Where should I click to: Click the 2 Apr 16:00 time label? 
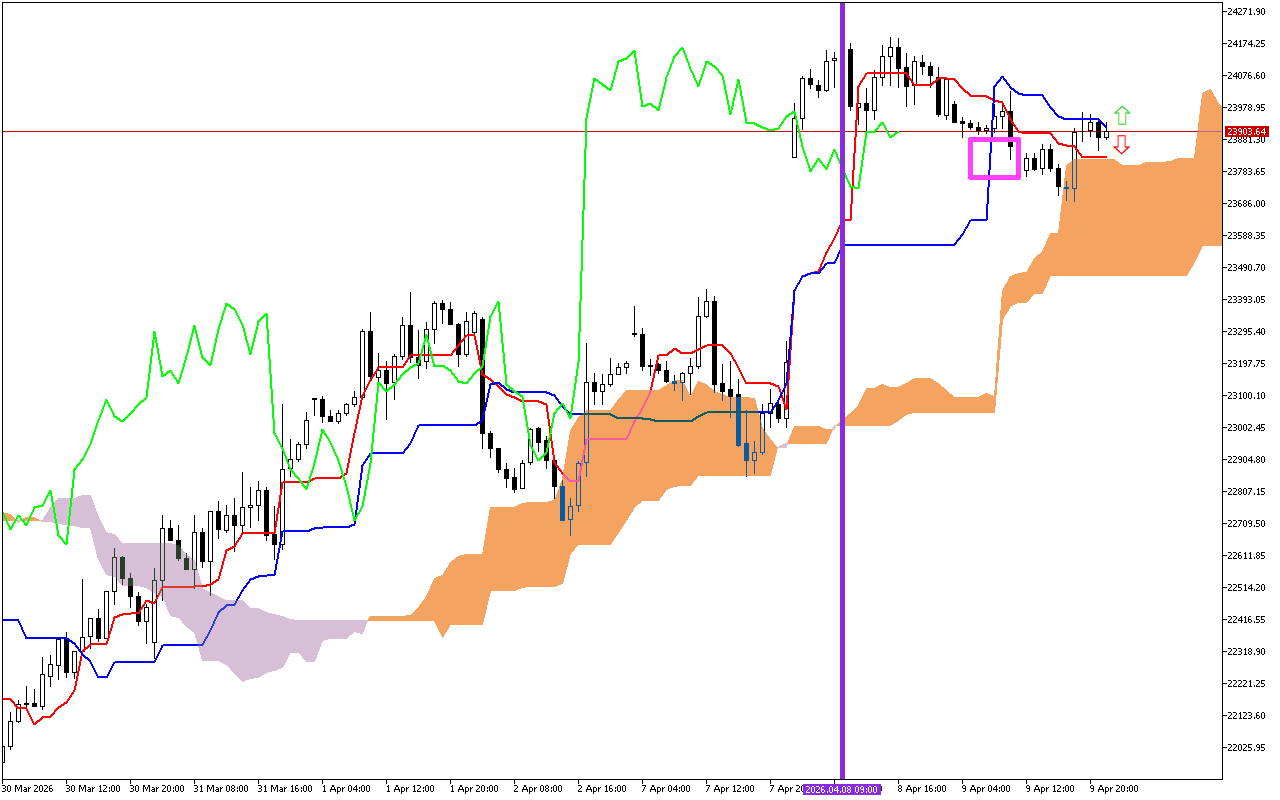coord(601,788)
